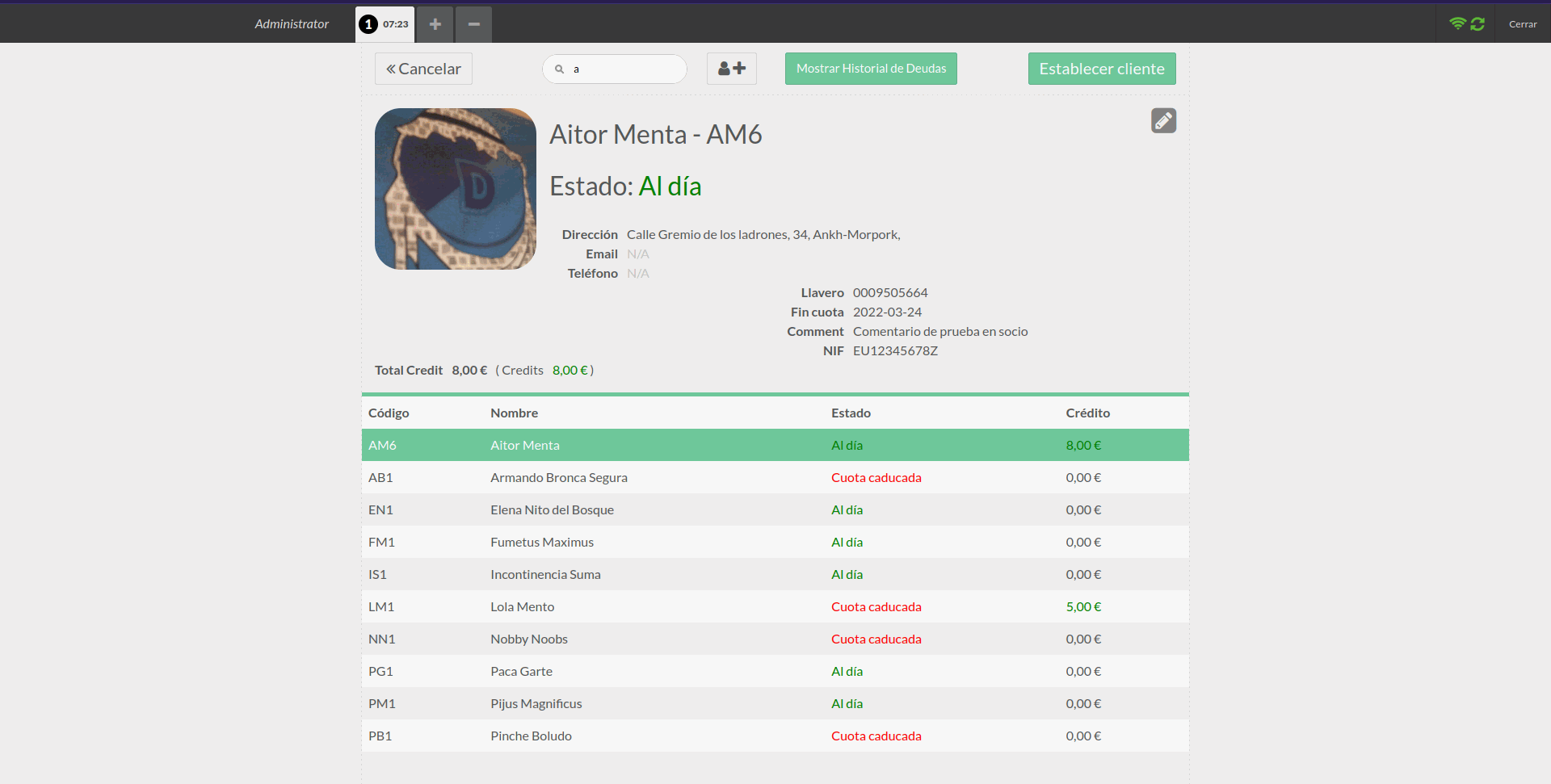Click the code AB1 cell
The height and width of the screenshot is (784, 1551).
[380, 477]
